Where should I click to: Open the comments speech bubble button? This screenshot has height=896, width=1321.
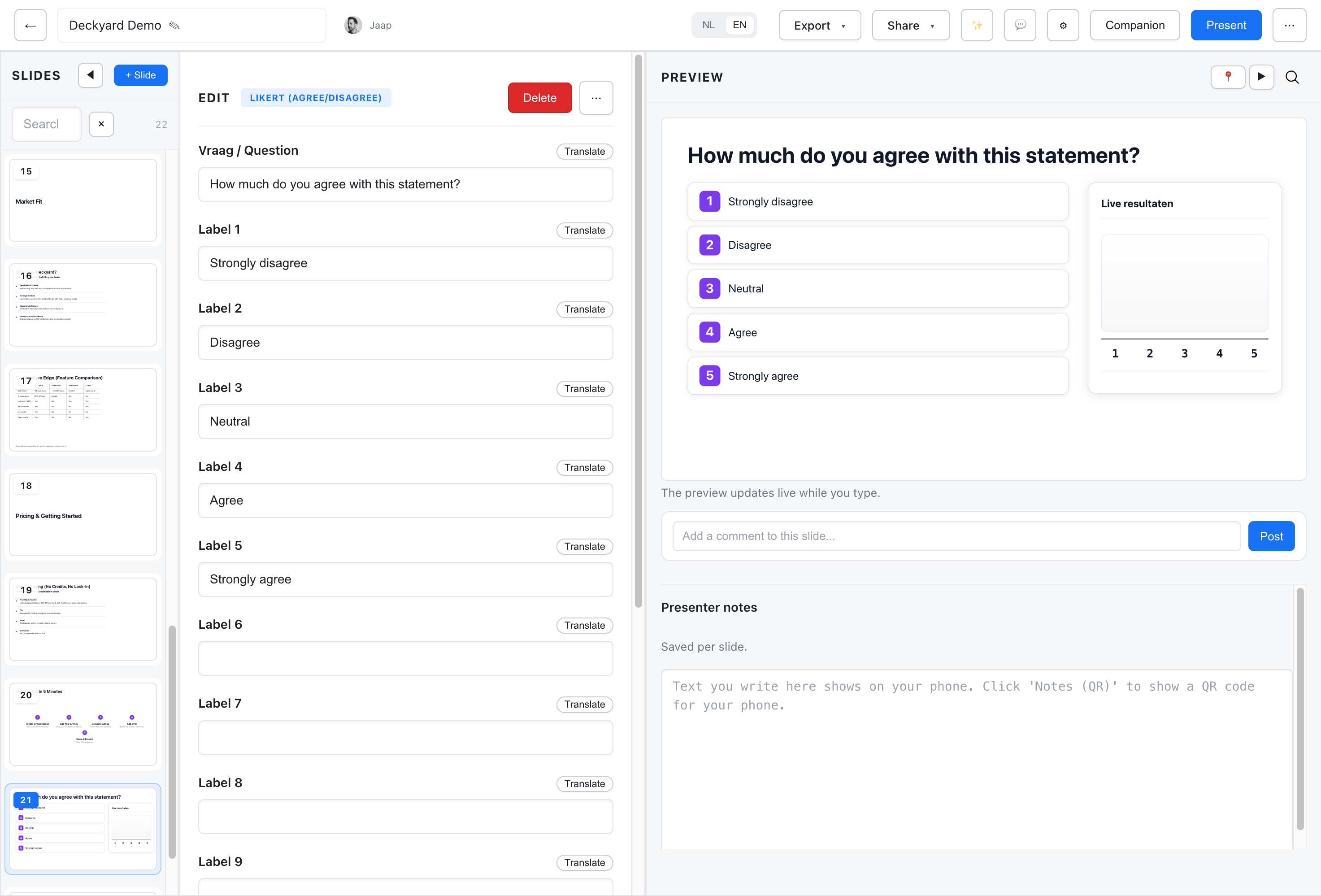(x=1020, y=25)
